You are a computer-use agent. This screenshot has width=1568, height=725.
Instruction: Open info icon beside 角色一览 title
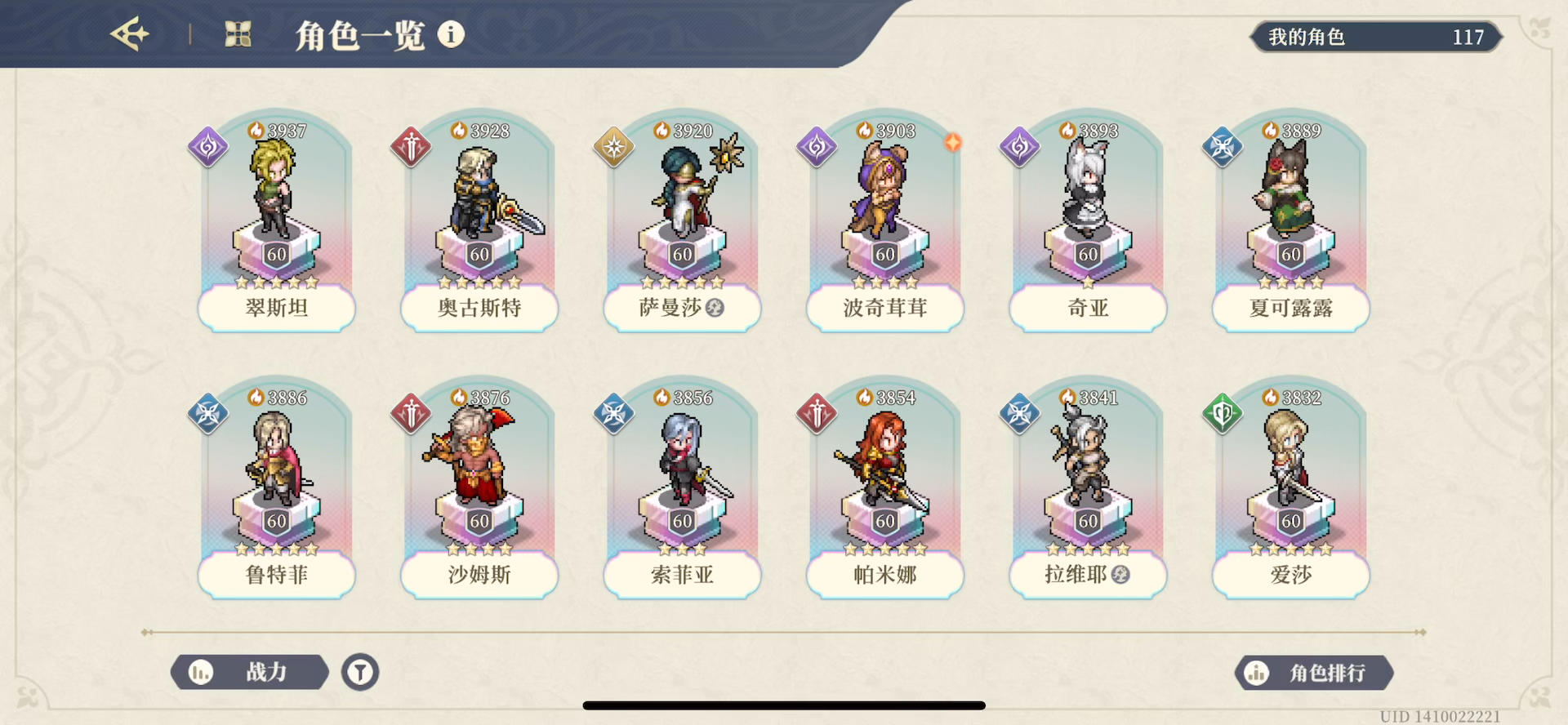pos(451,34)
